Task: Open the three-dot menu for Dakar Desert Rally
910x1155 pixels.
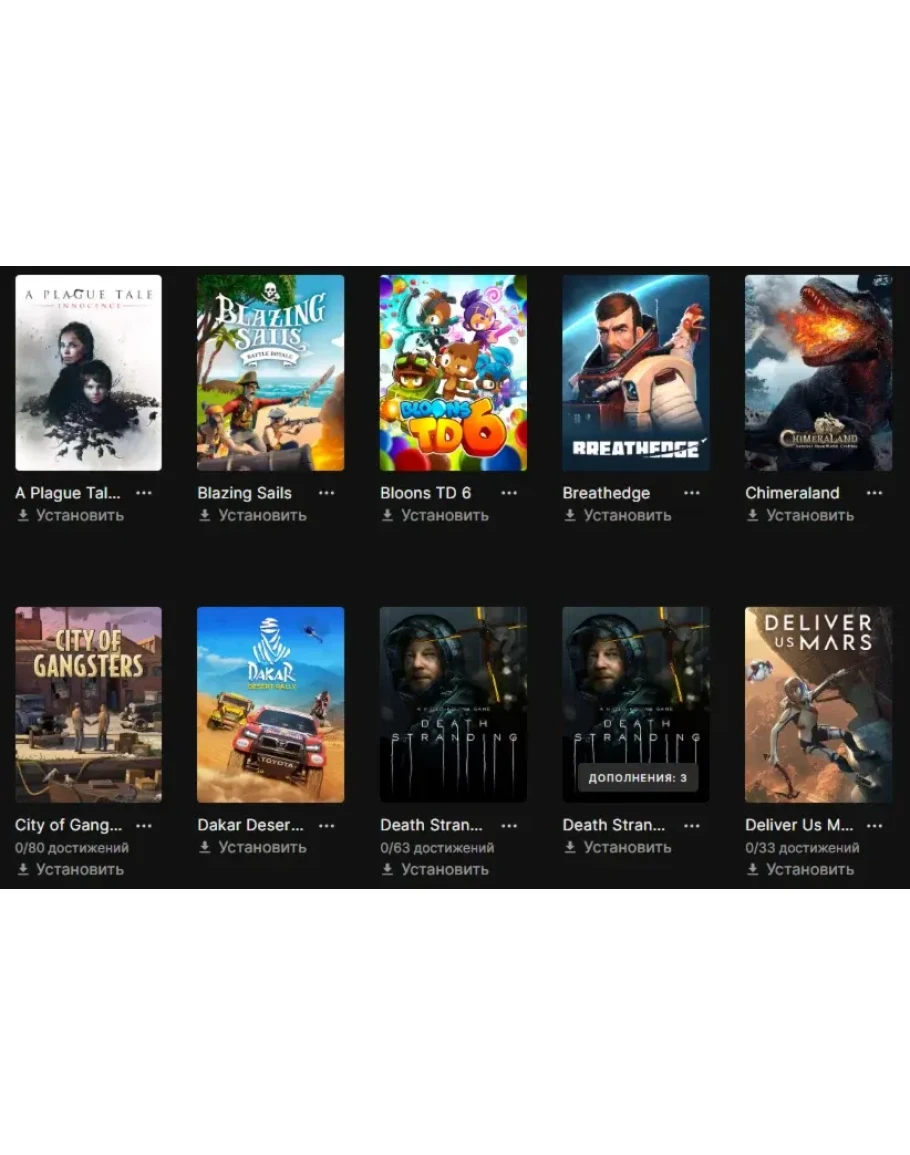Action: click(326, 825)
